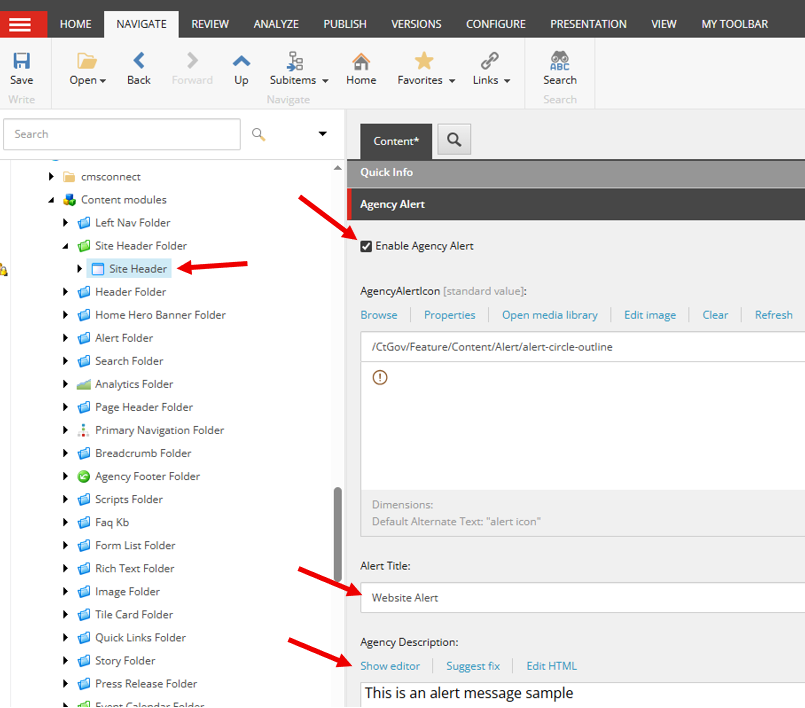Screen dimensions: 805x708
Task: Click into the Alert Title text field
Action: 580,598
